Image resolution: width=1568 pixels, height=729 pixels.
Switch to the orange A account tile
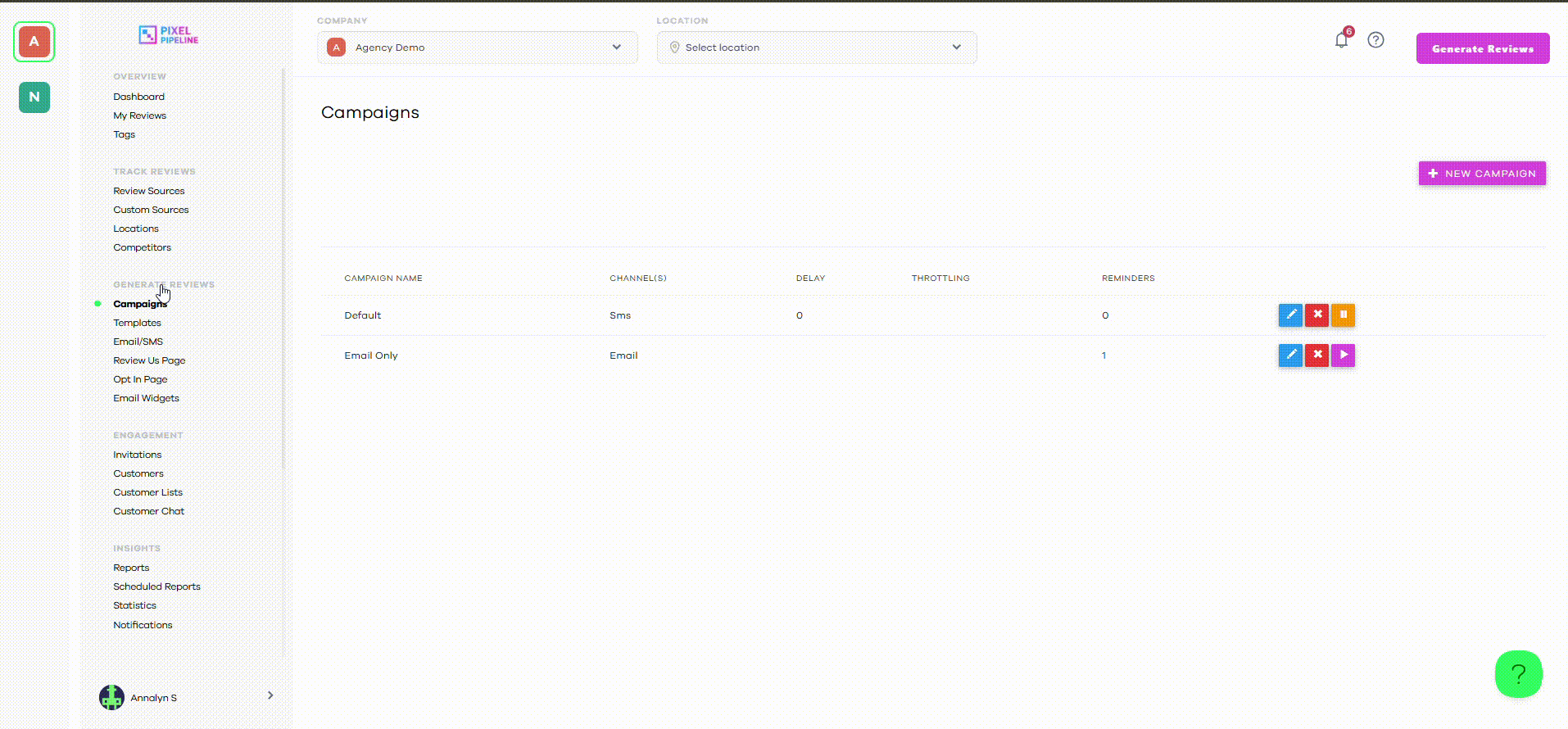click(x=34, y=42)
